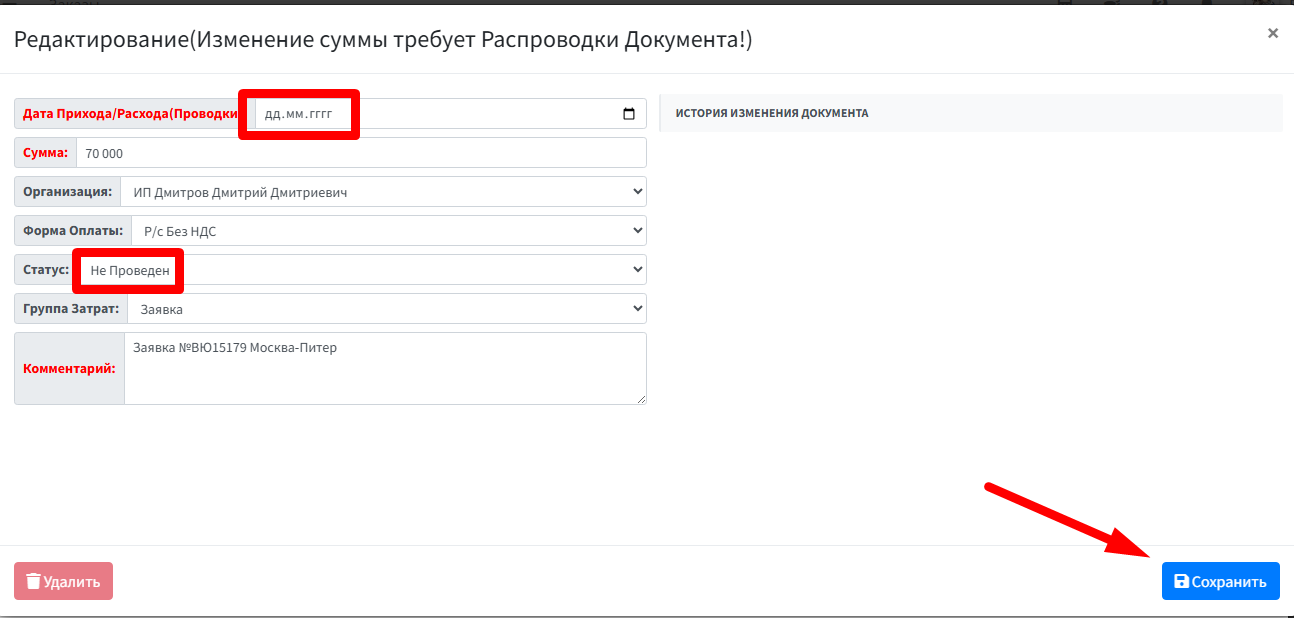Viewport: 1294px width, 618px height.
Task: Click inside the Комментарий text area
Action: click(x=385, y=368)
